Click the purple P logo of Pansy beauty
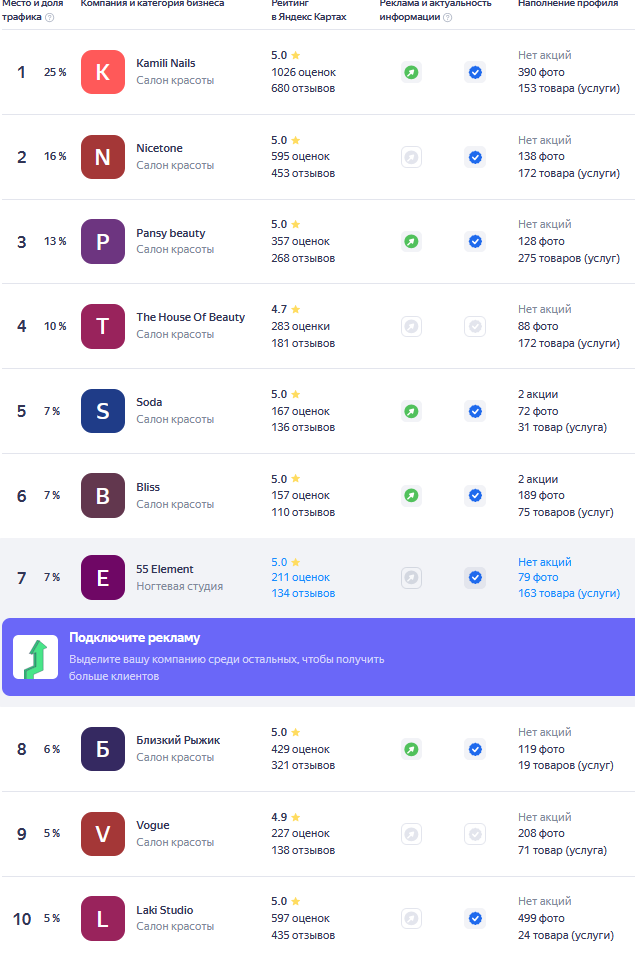Image resolution: width=635 pixels, height=960 pixels. coord(103,242)
